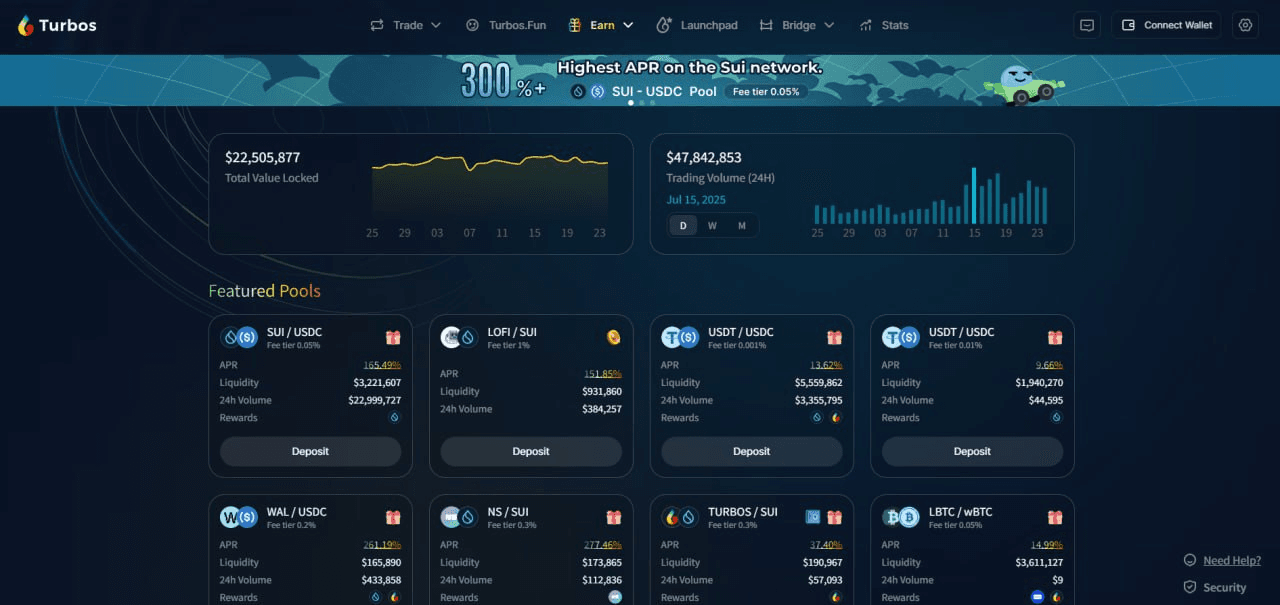The height and width of the screenshot is (605, 1280).
Task: Click the Fee tier 0.05% banner badge
Action: (x=766, y=91)
